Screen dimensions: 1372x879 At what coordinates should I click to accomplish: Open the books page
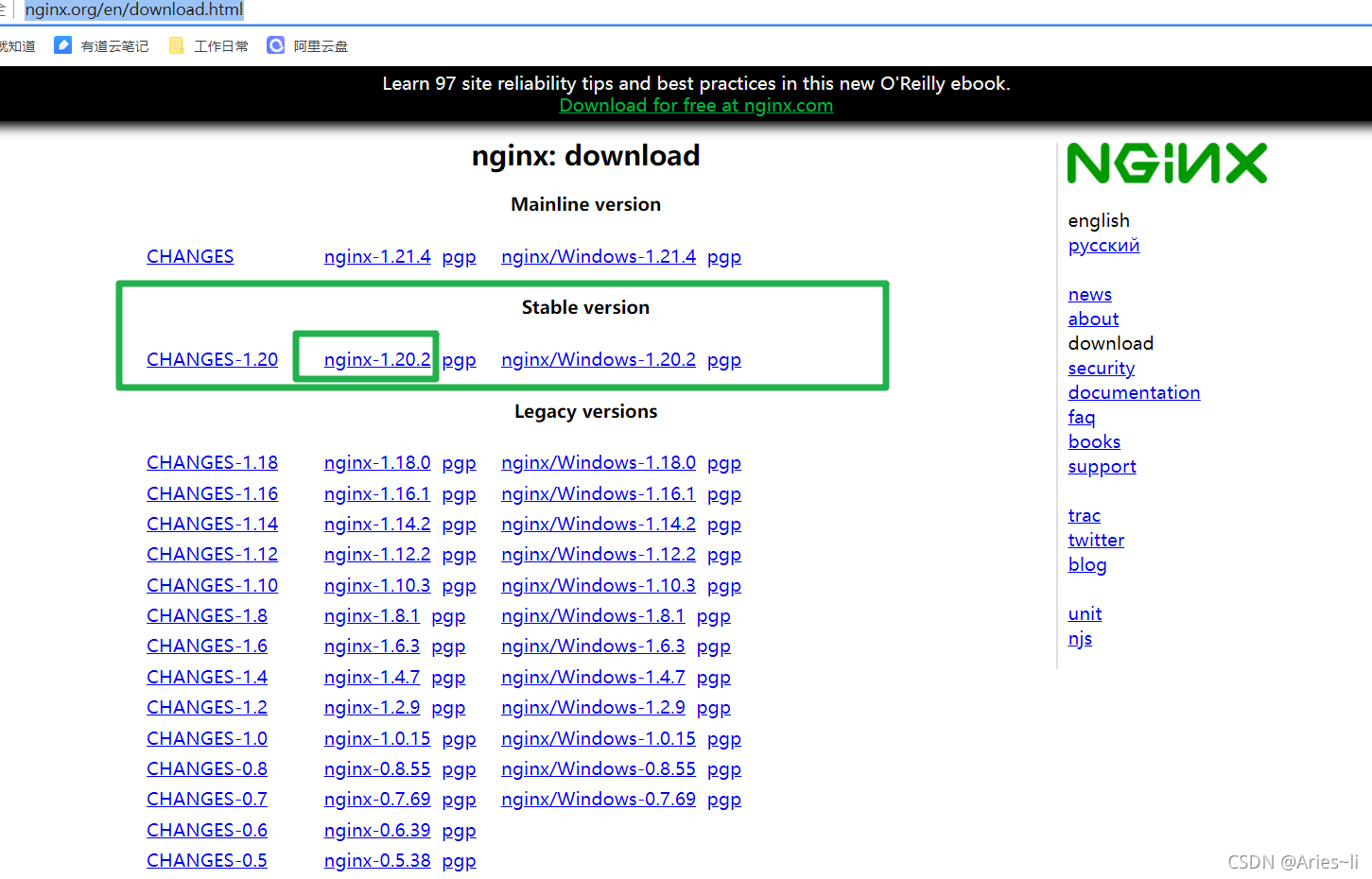[x=1094, y=441]
